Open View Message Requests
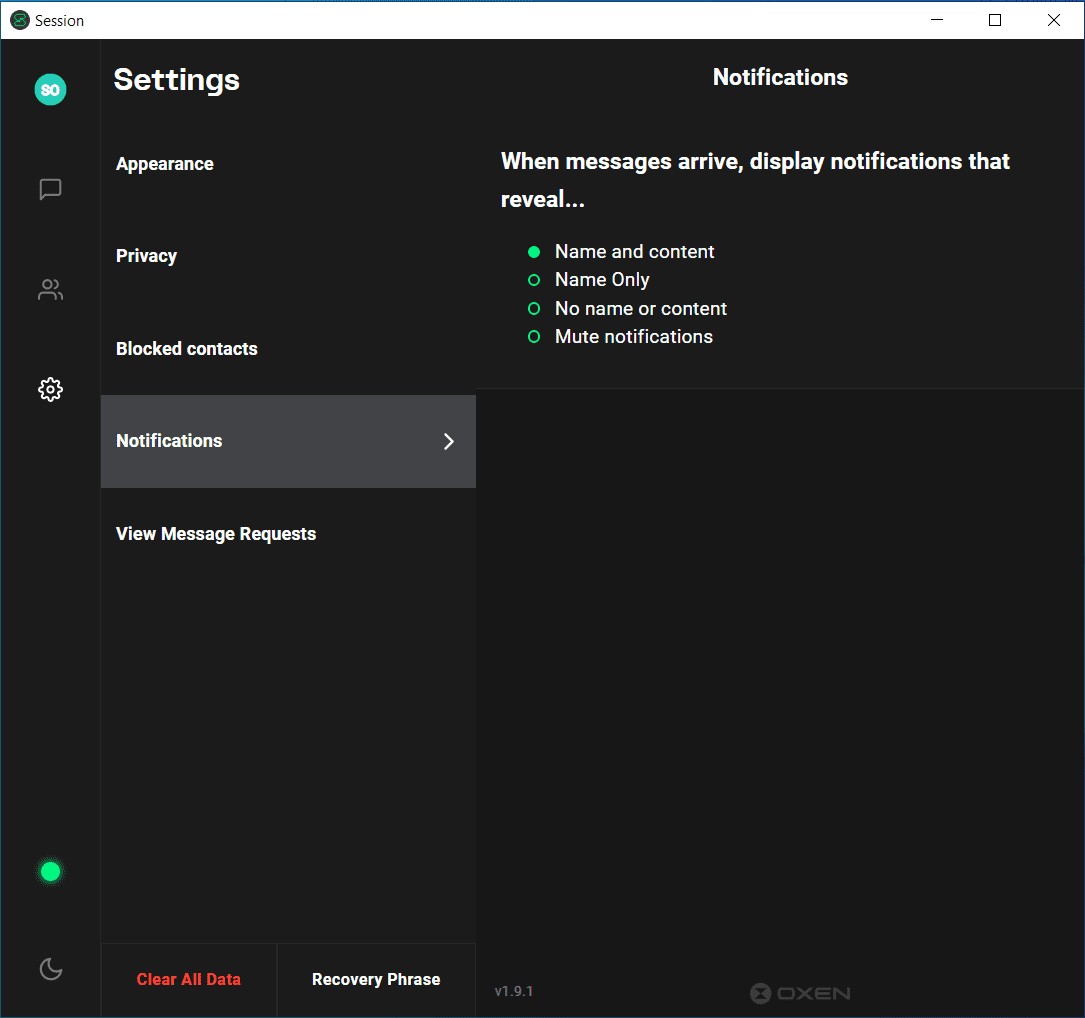Screen dimensions: 1085x1018 [216, 534]
